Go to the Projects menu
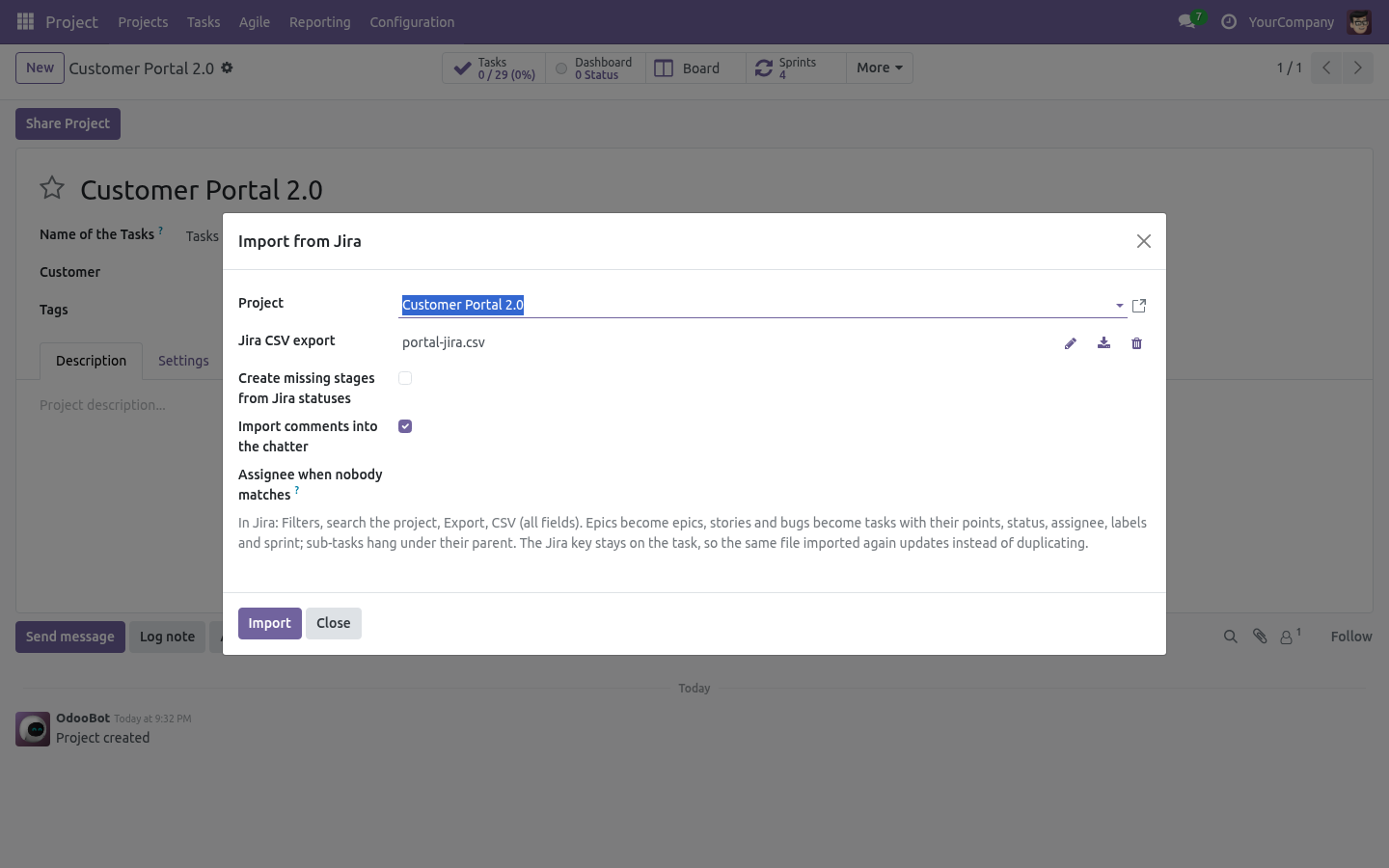Viewport: 1389px width, 868px height. [143, 21]
